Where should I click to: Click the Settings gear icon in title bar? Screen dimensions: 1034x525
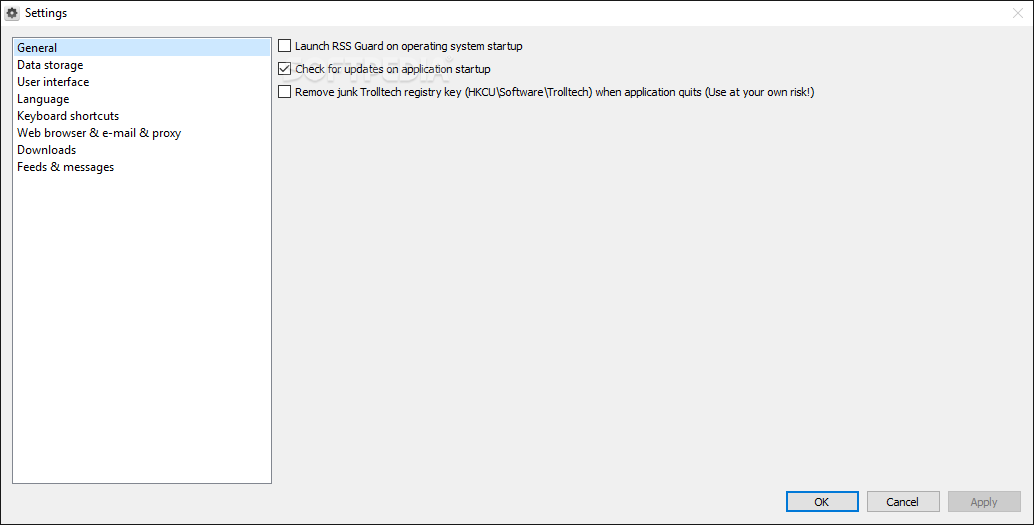tap(12, 13)
